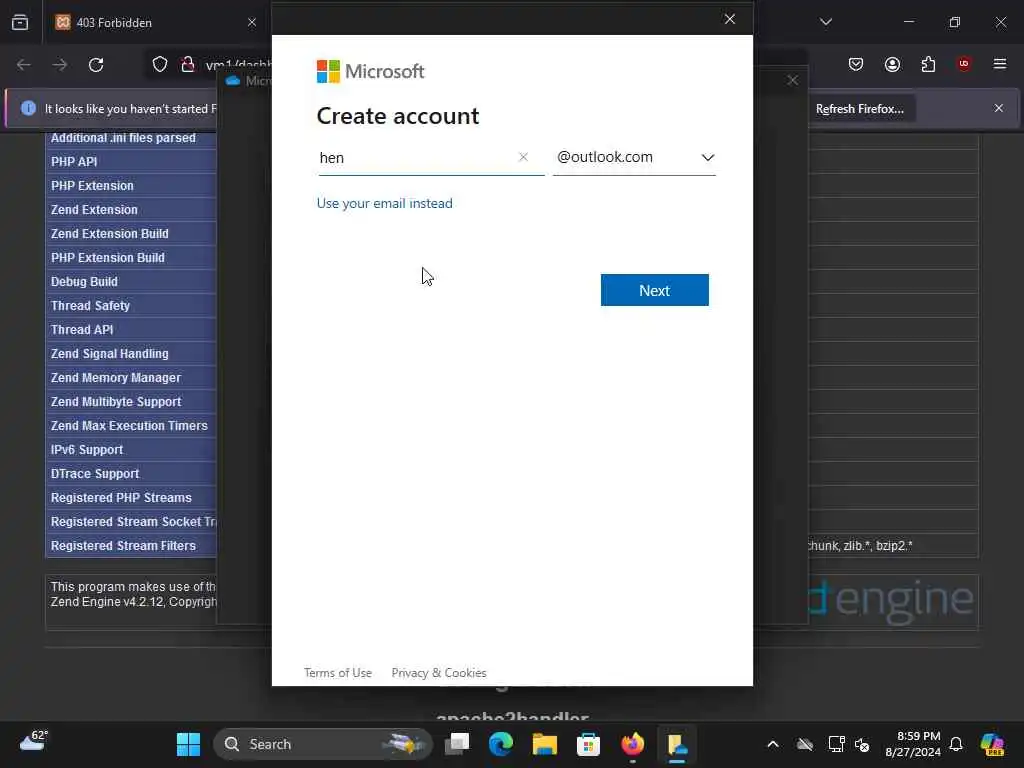1024x768 pixels.
Task: Open the Terms of Use link
Action: click(338, 673)
